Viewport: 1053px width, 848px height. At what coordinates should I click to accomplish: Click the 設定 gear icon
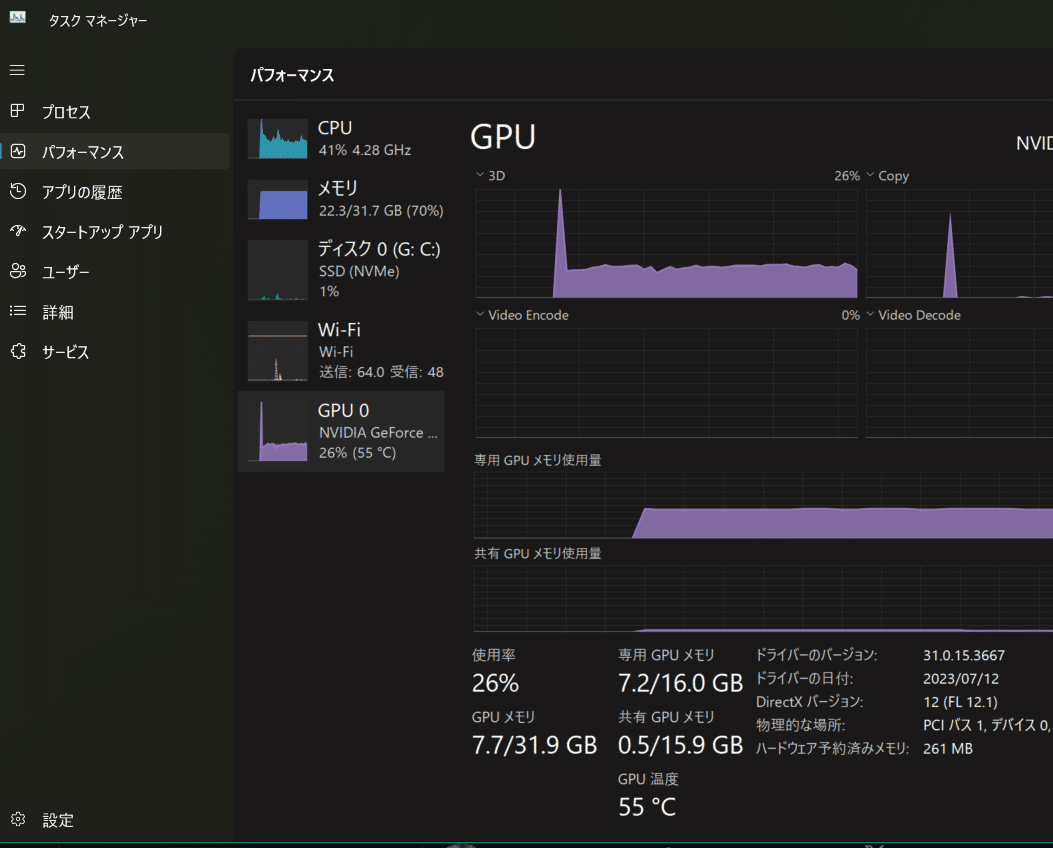tap(18, 819)
